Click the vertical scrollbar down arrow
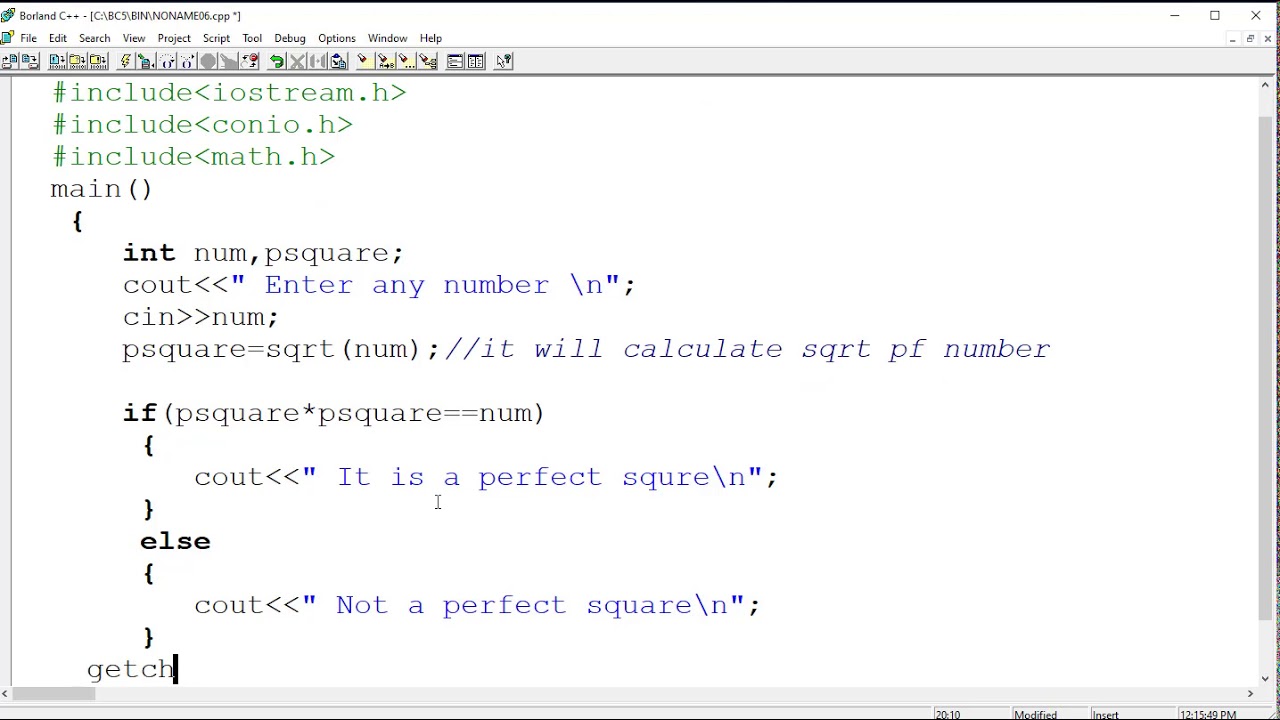This screenshot has width=1280, height=720. click(x=1266, y=678)
